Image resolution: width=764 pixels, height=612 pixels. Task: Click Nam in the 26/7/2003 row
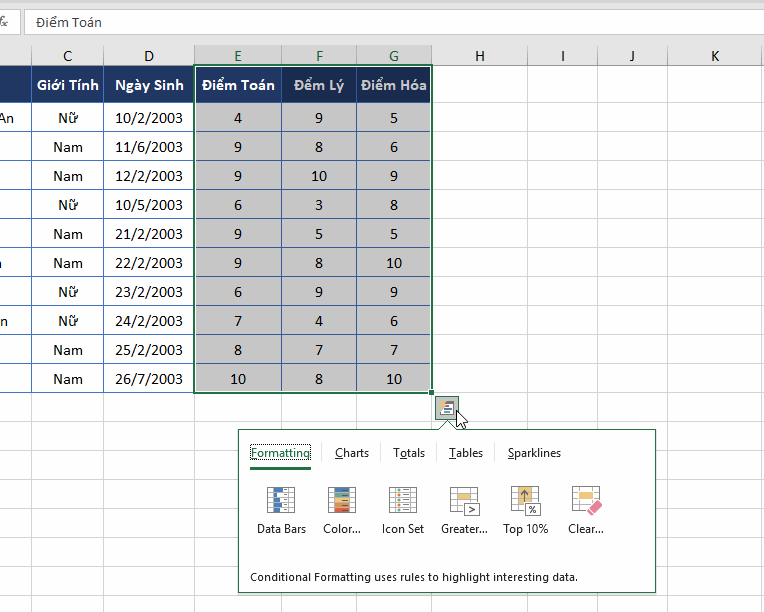point(68,379)
